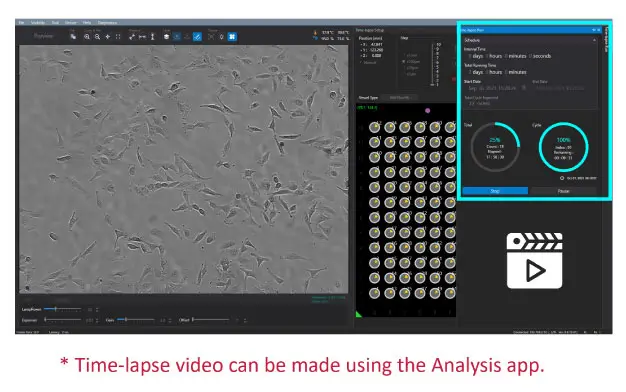
Task: Click the video clapperboard play icon
Action: (x=534, y=260)
